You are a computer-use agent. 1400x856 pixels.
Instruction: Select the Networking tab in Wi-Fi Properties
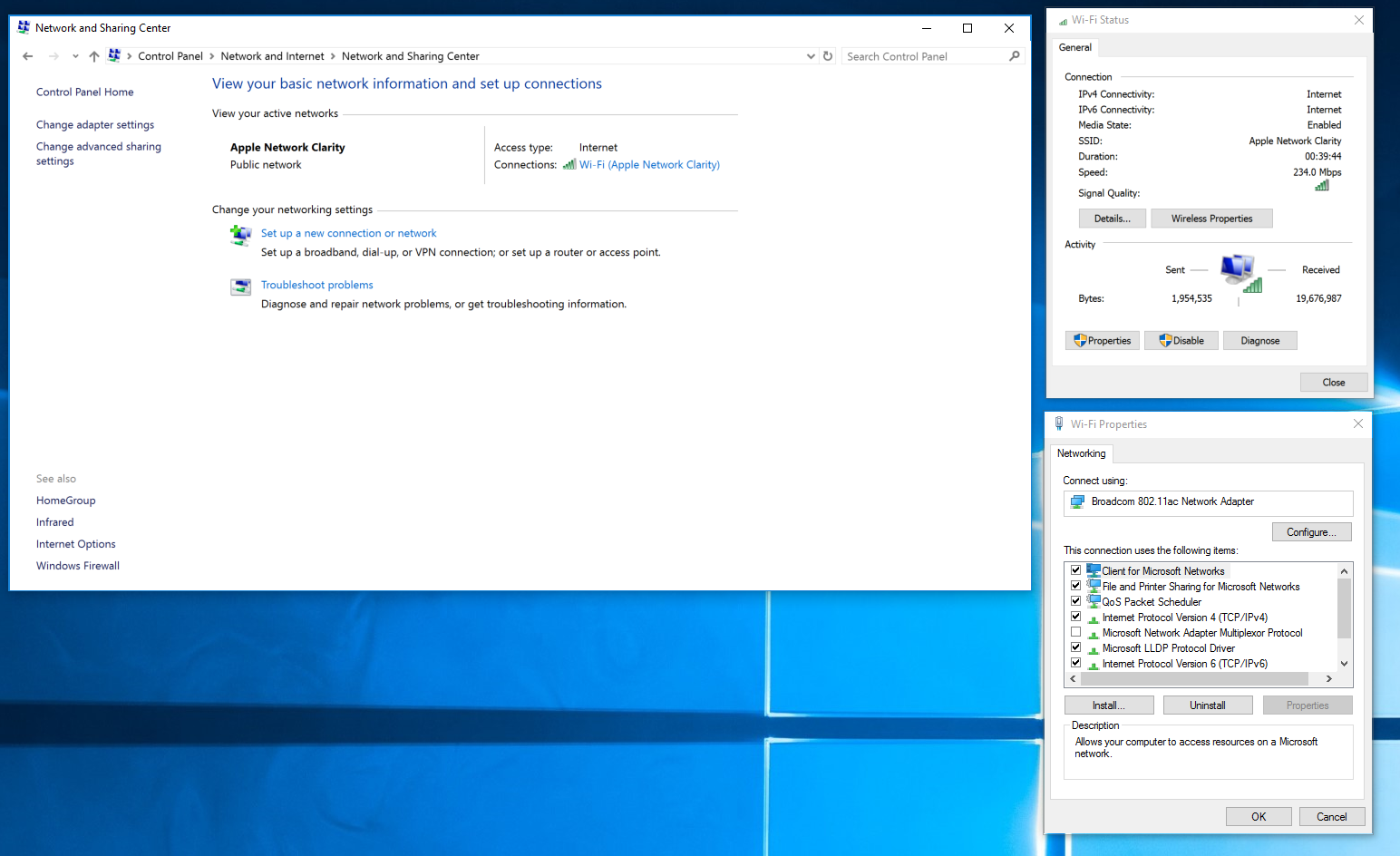click(1082, 453)
